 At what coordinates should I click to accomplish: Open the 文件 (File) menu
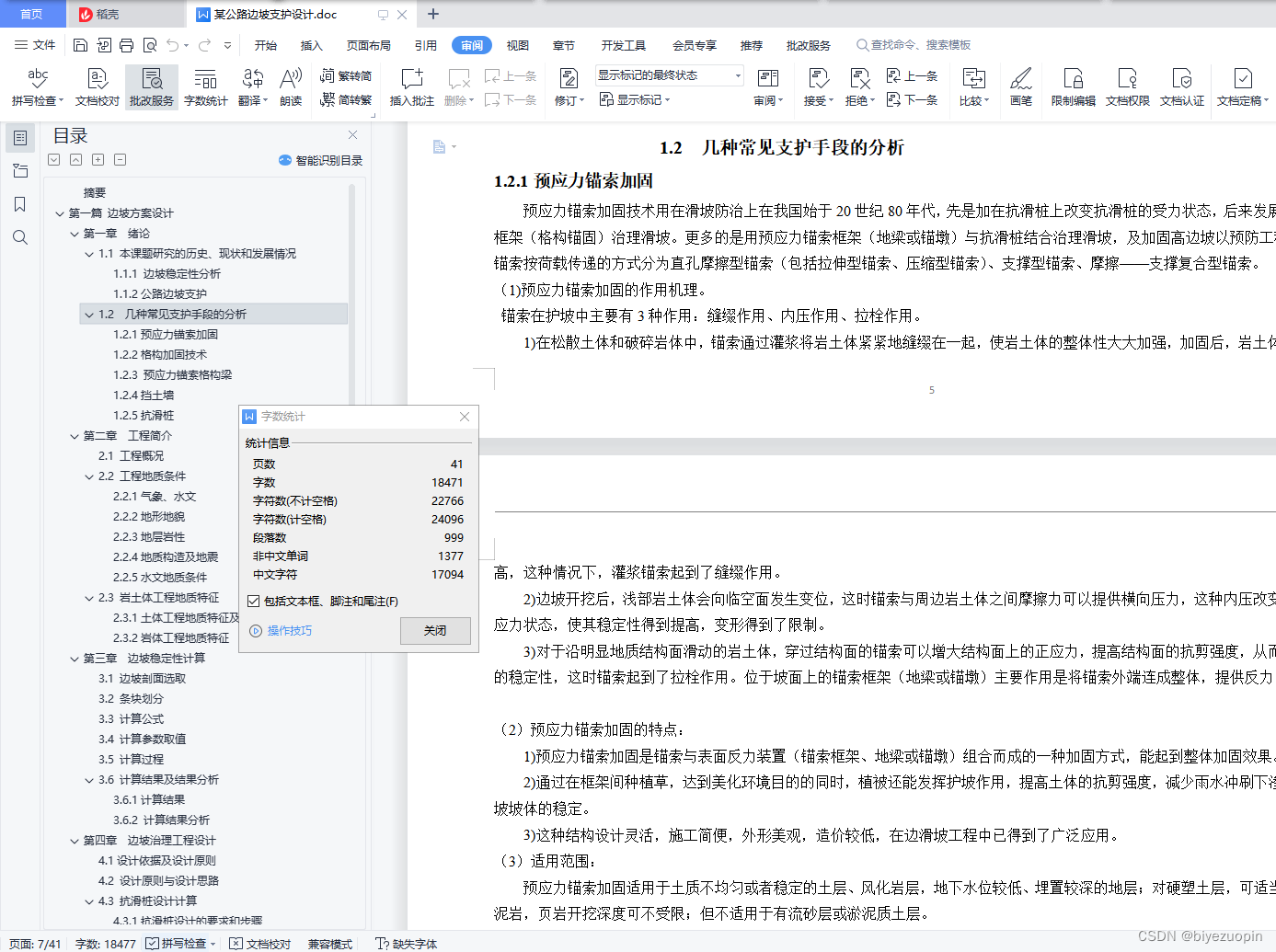[35, 45]
